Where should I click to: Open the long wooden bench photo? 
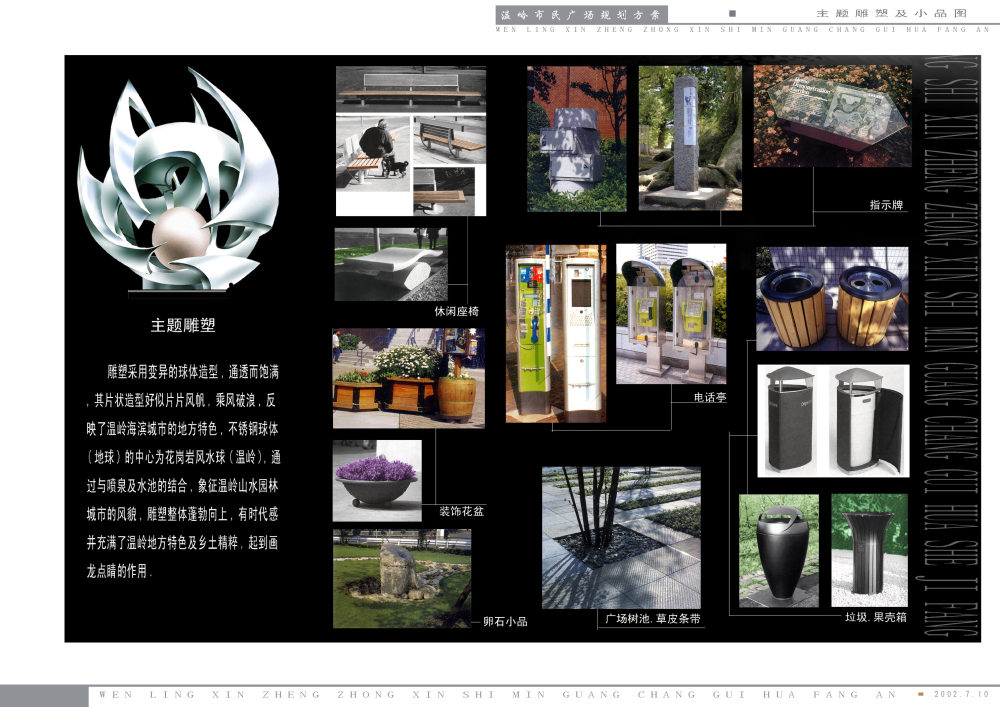(x=410, y=89)
